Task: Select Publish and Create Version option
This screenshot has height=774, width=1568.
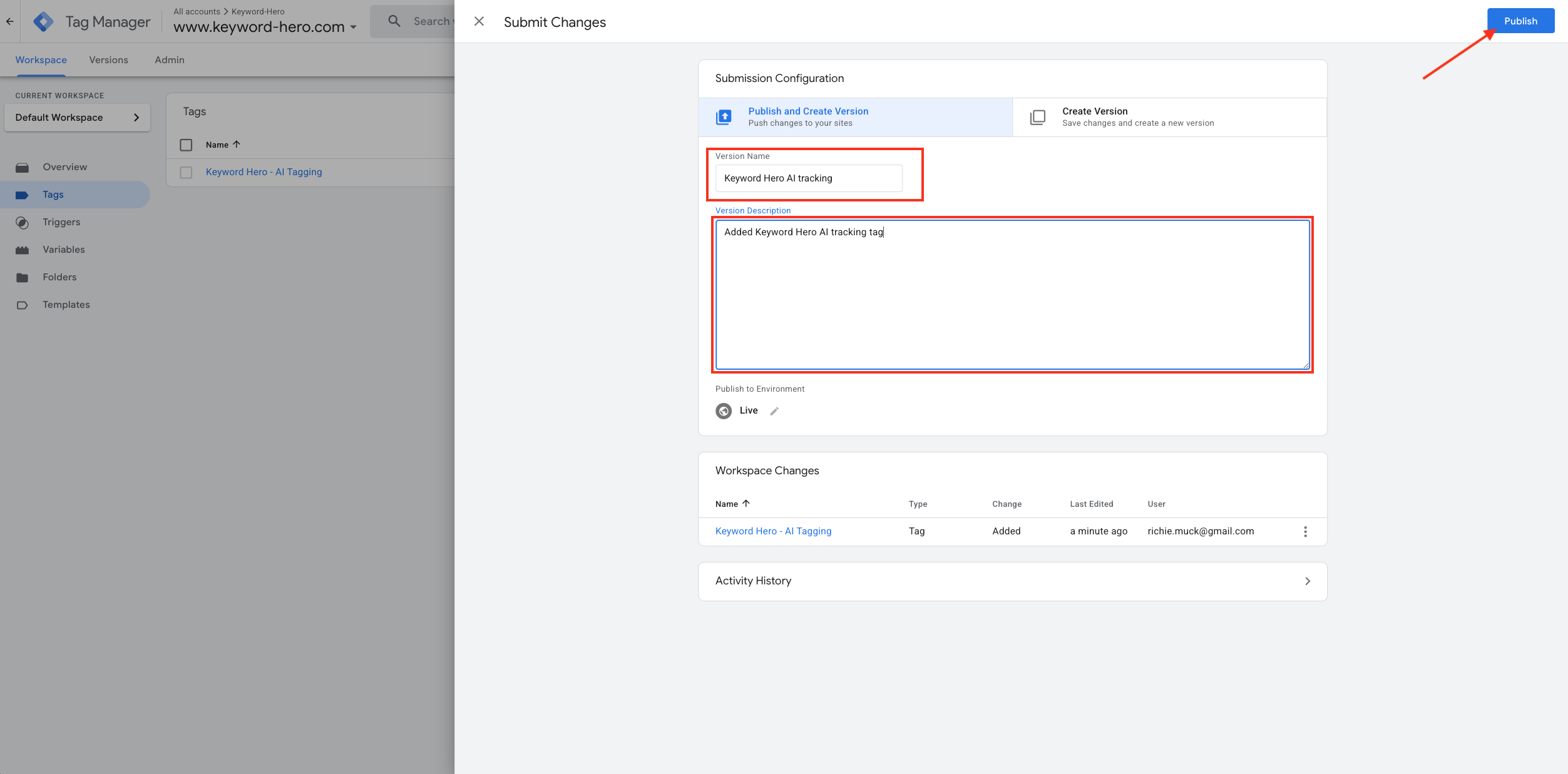Action: point(855,117)
